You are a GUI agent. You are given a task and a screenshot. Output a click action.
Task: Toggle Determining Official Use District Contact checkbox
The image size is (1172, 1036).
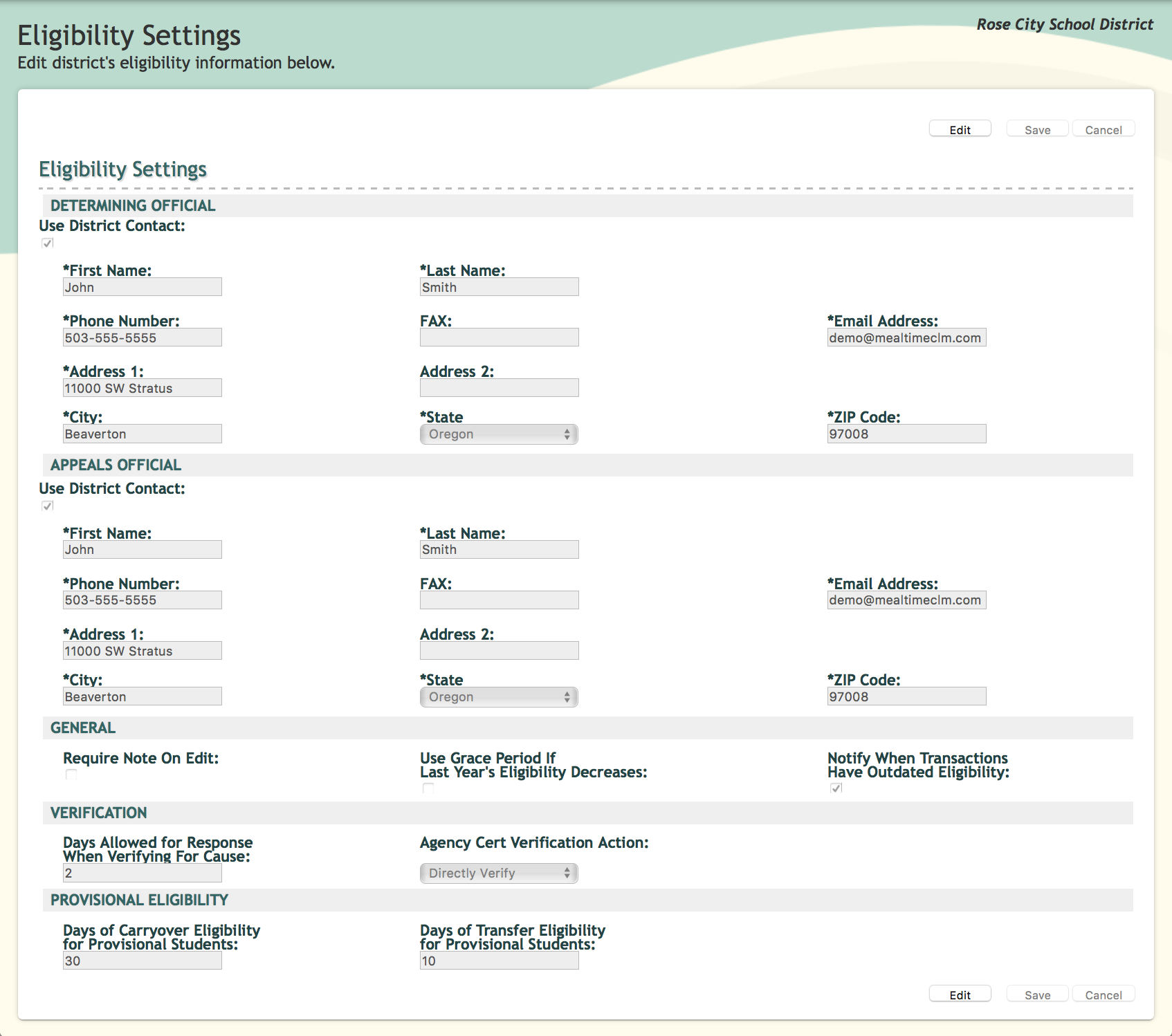pos(48,243)
